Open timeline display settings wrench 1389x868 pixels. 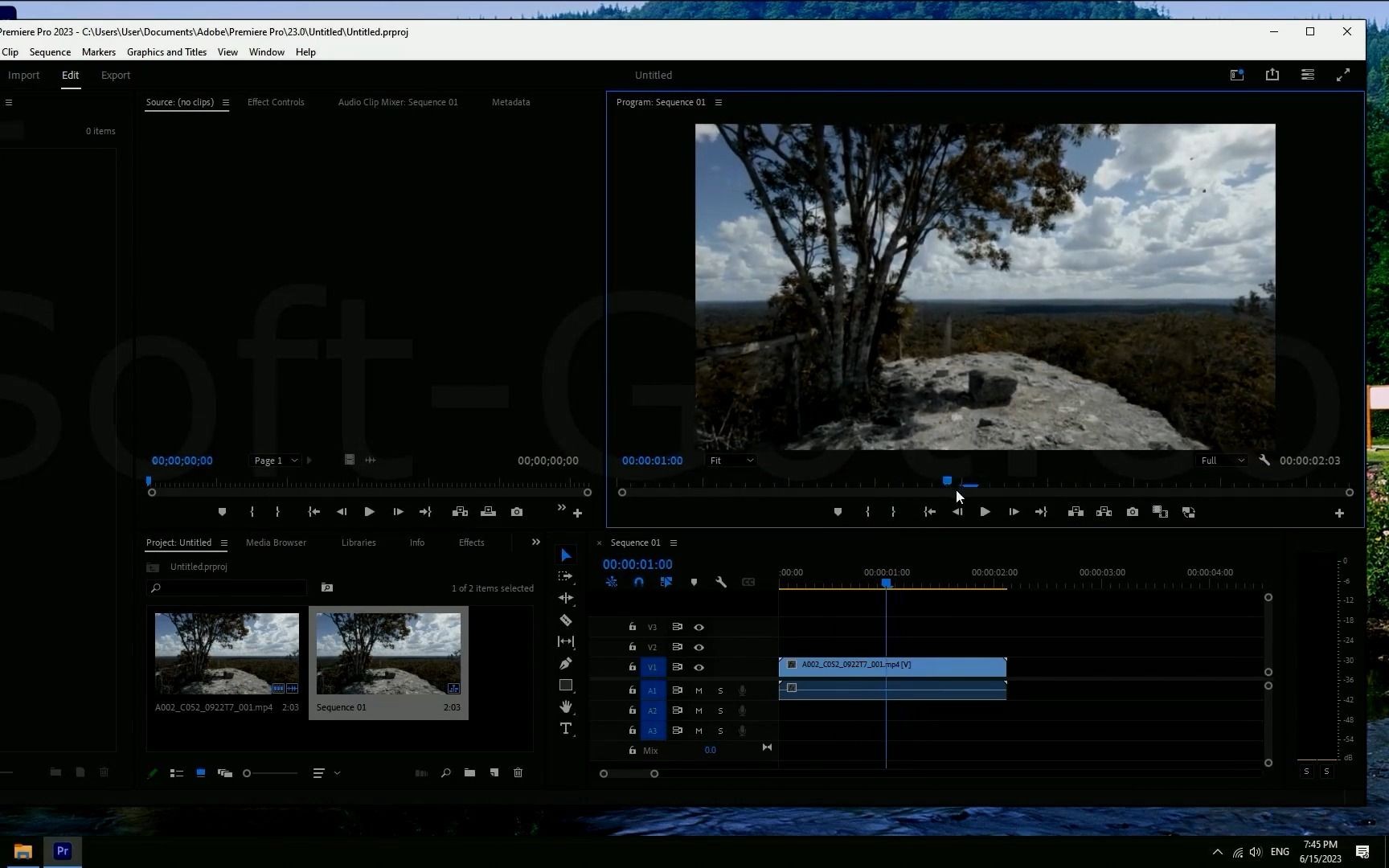click(721, 582)
